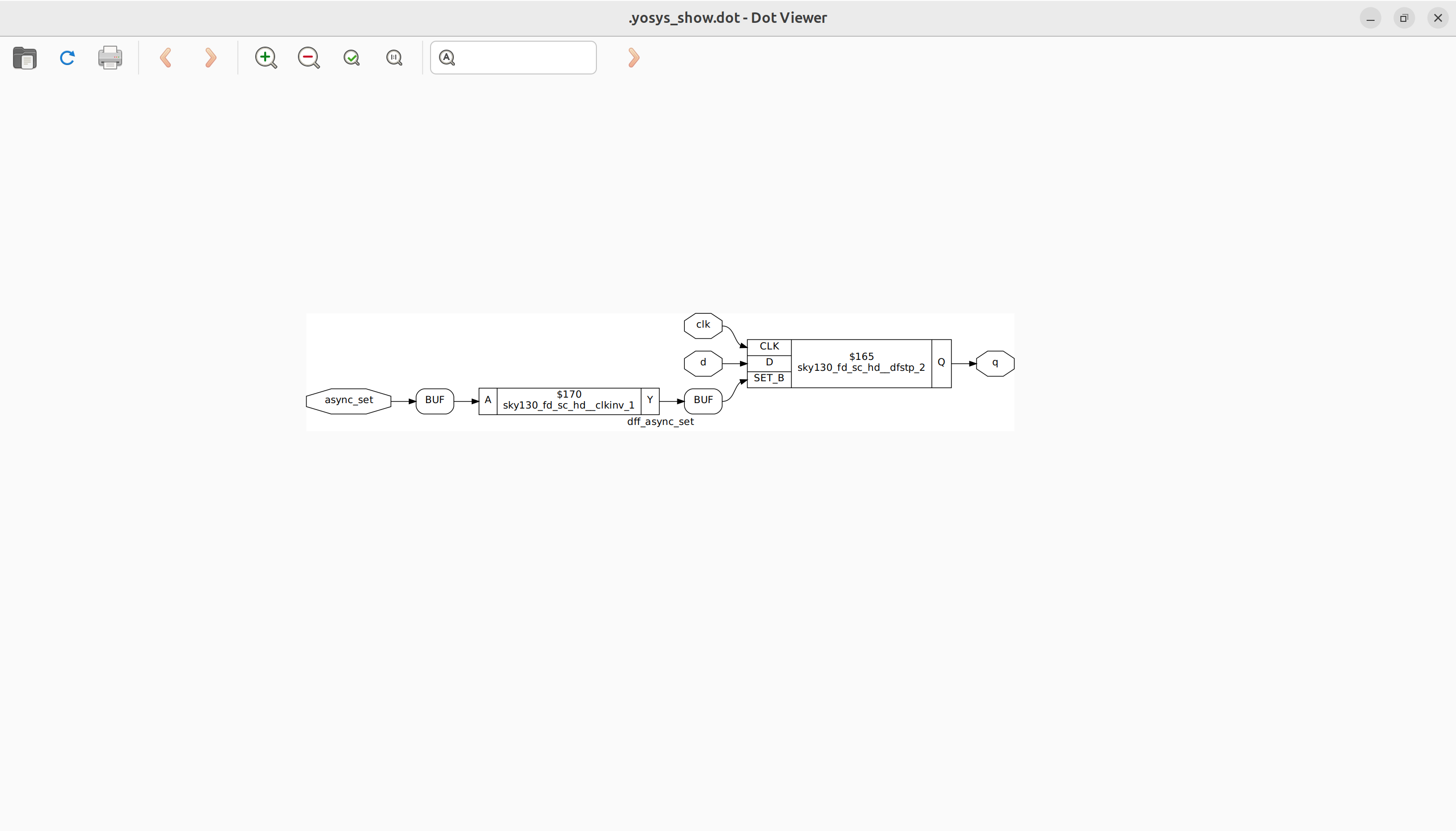Zoom to fit the graph
Screen dimensions: 1456x831
pyautogui.click(x=352, y=58)
